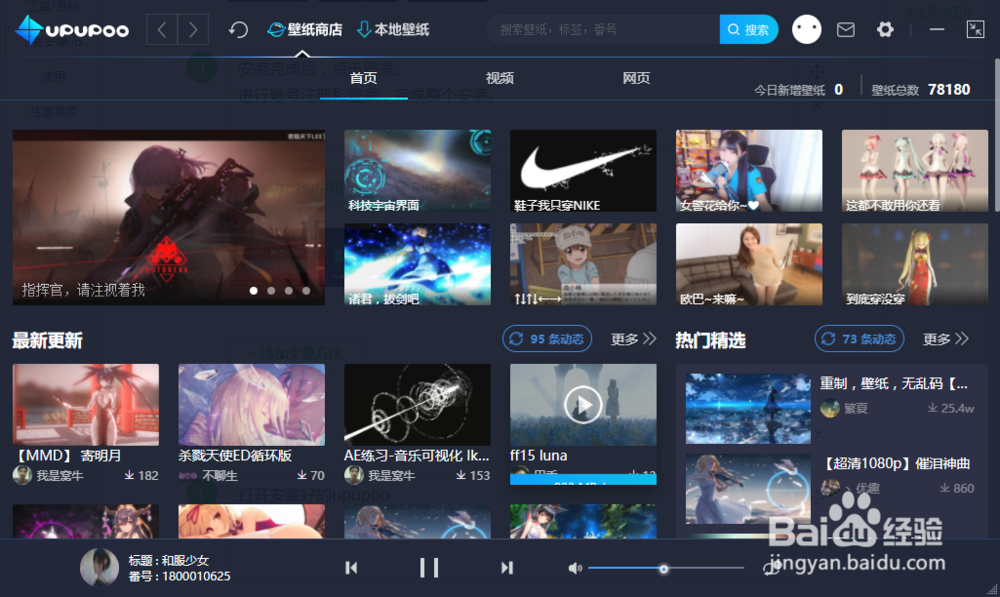Open the user avatar profile
This screenshot has height=597, width=1000.
(806, 29)
